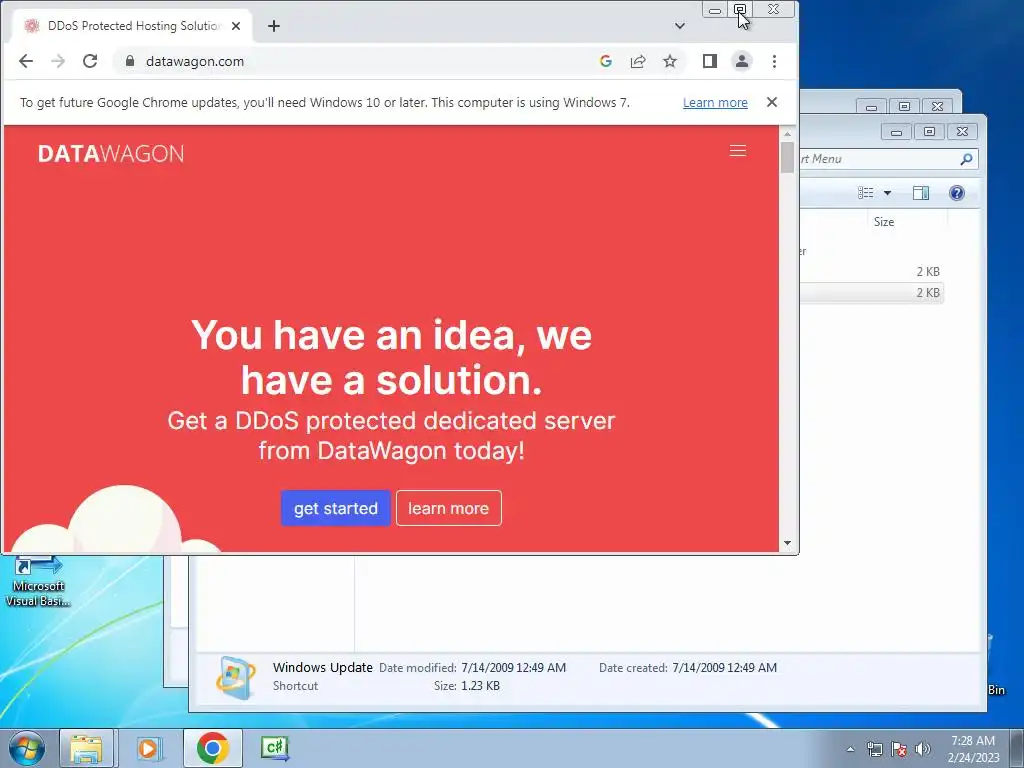Select the highlighted 2 KB file row
The image size is (1024, 768).
(x=872, y=293)
